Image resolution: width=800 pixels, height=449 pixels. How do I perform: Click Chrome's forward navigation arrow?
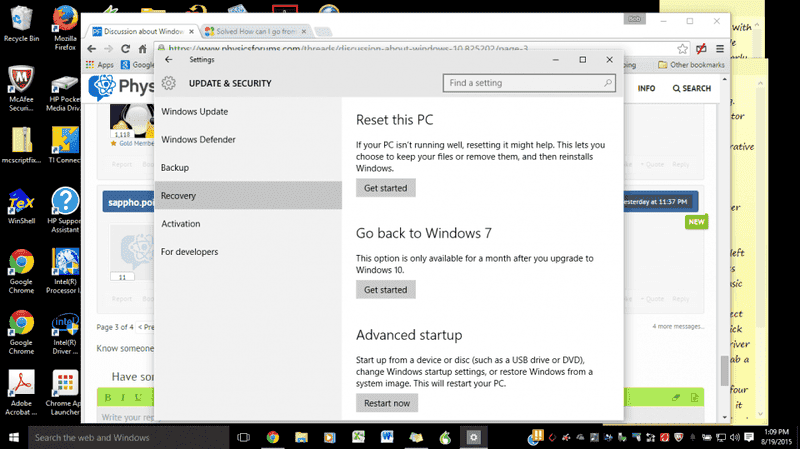coord(109,49)
